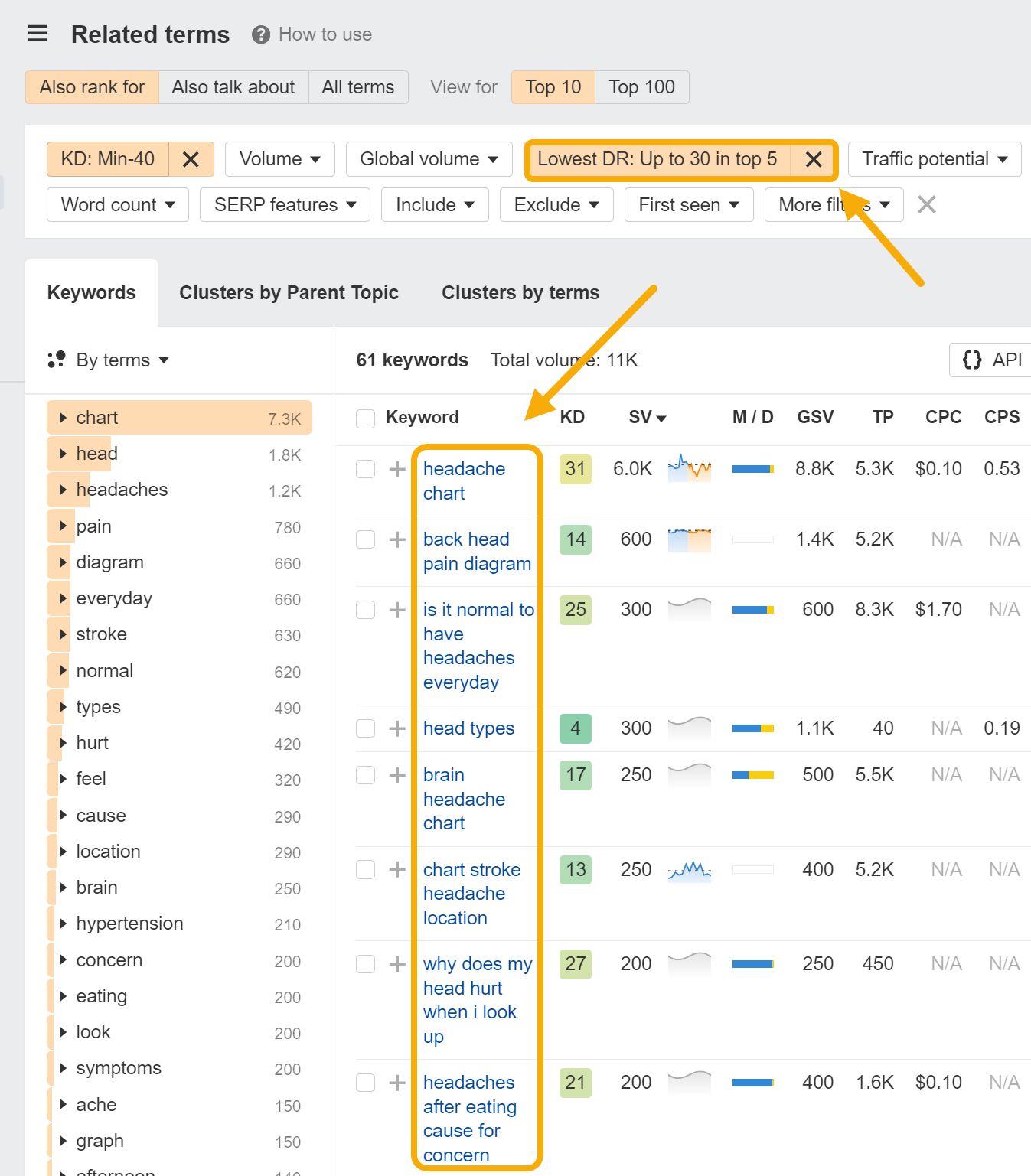This screenshot has width=1031, height=1176.
Task: Check the 'brain headache chart' checkbox
Action: point(365,774)
